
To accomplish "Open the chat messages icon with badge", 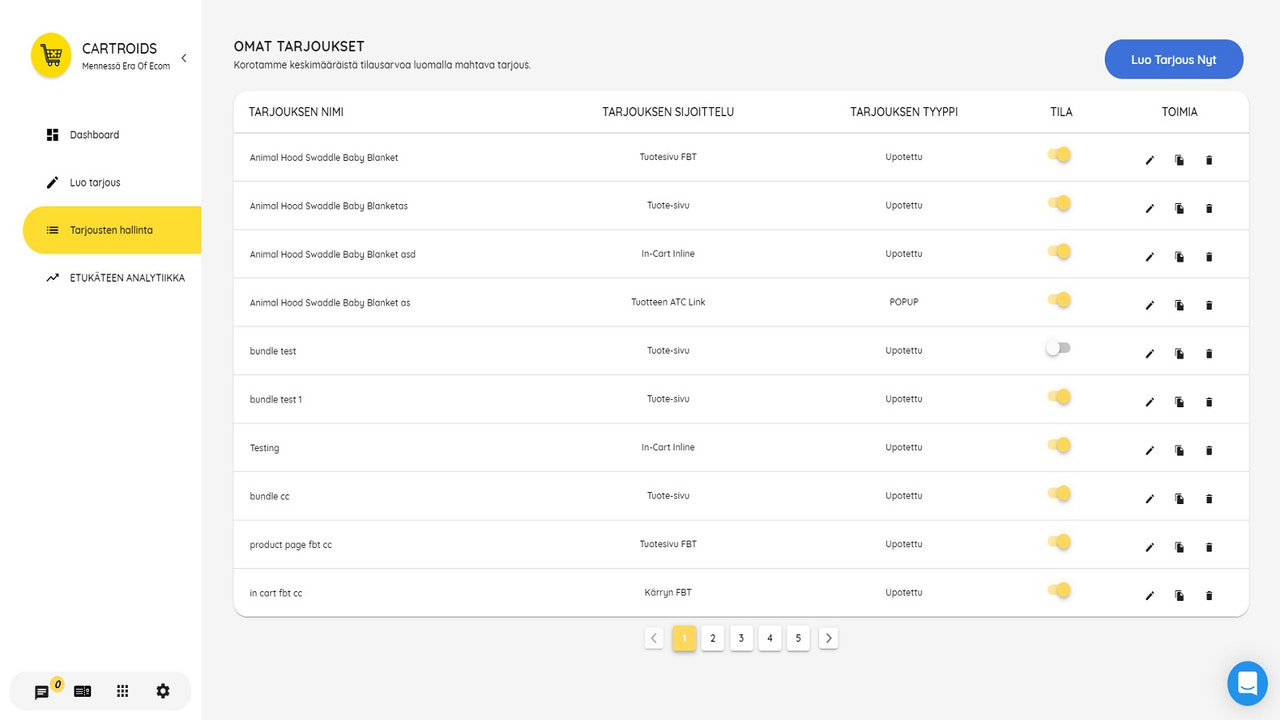I will pos(42,692).
